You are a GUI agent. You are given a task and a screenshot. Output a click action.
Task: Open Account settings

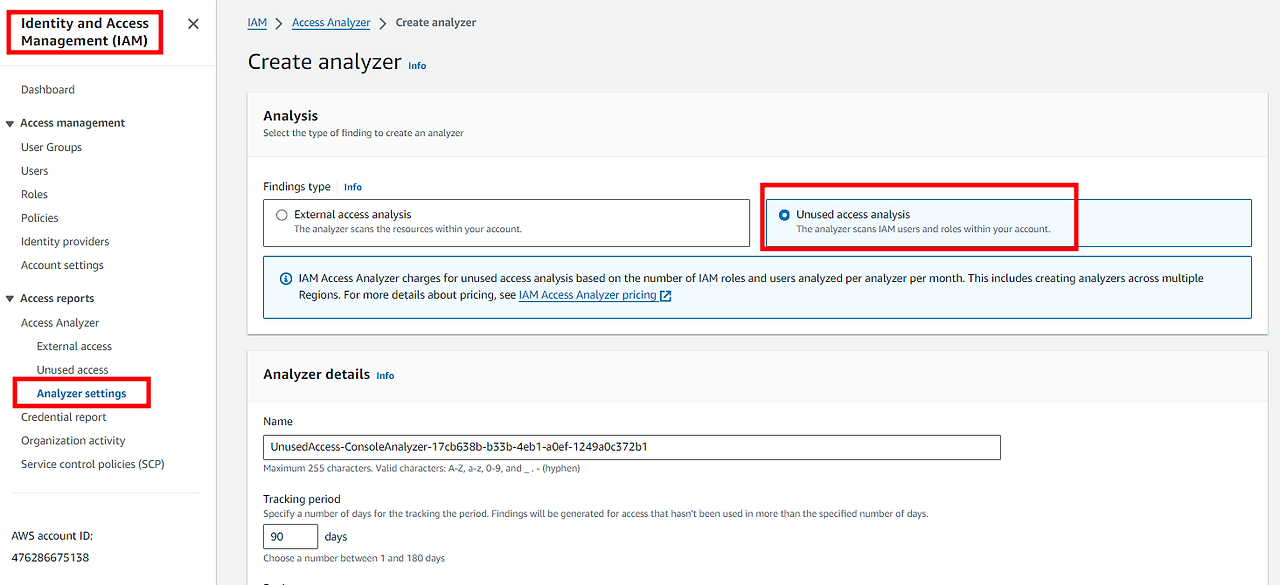pos(62,266)
